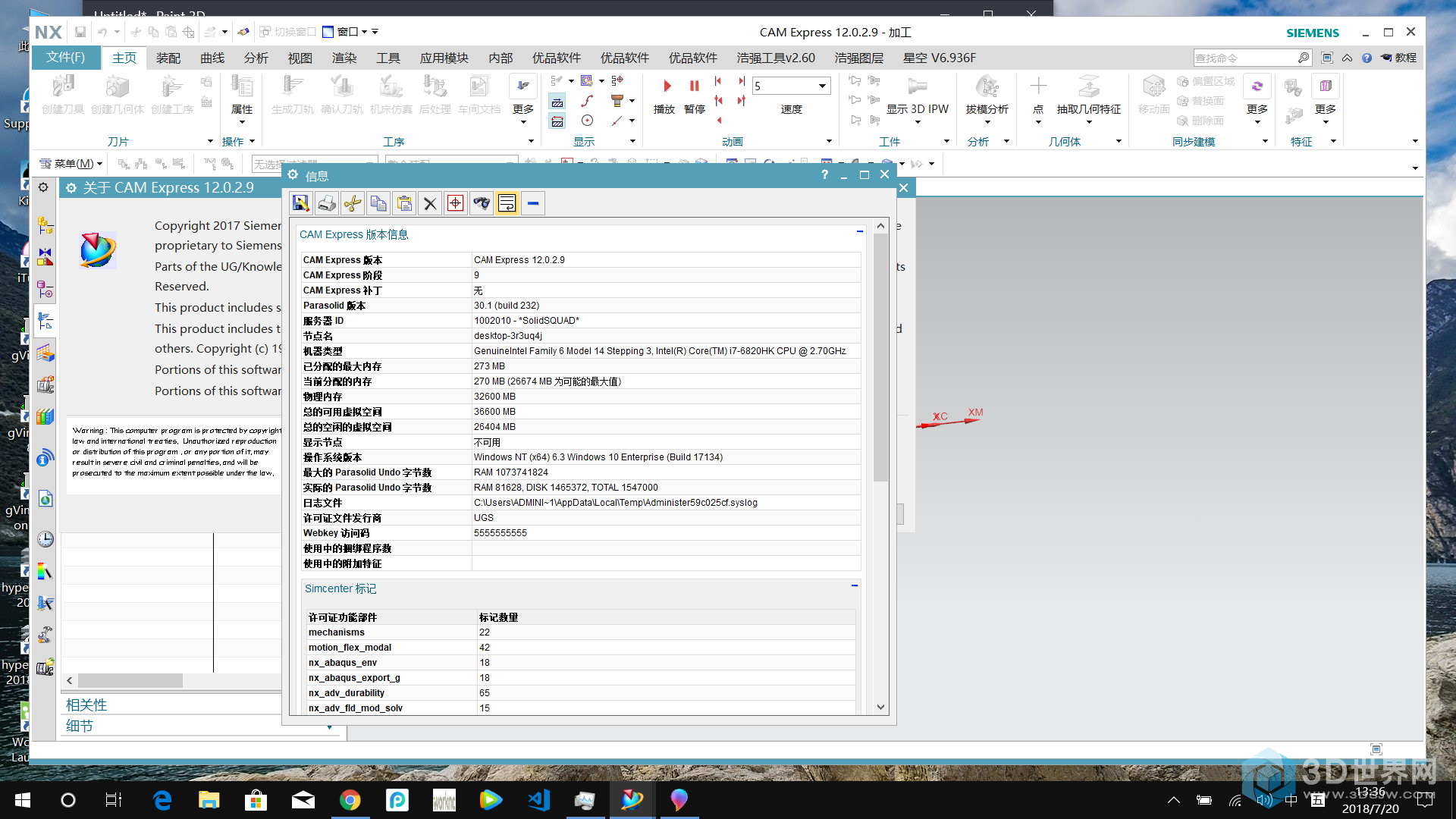Click the settings gear icon atop the resource bar
The image size is (1456, 819).
pyautogui.click(x=43, y=187)
